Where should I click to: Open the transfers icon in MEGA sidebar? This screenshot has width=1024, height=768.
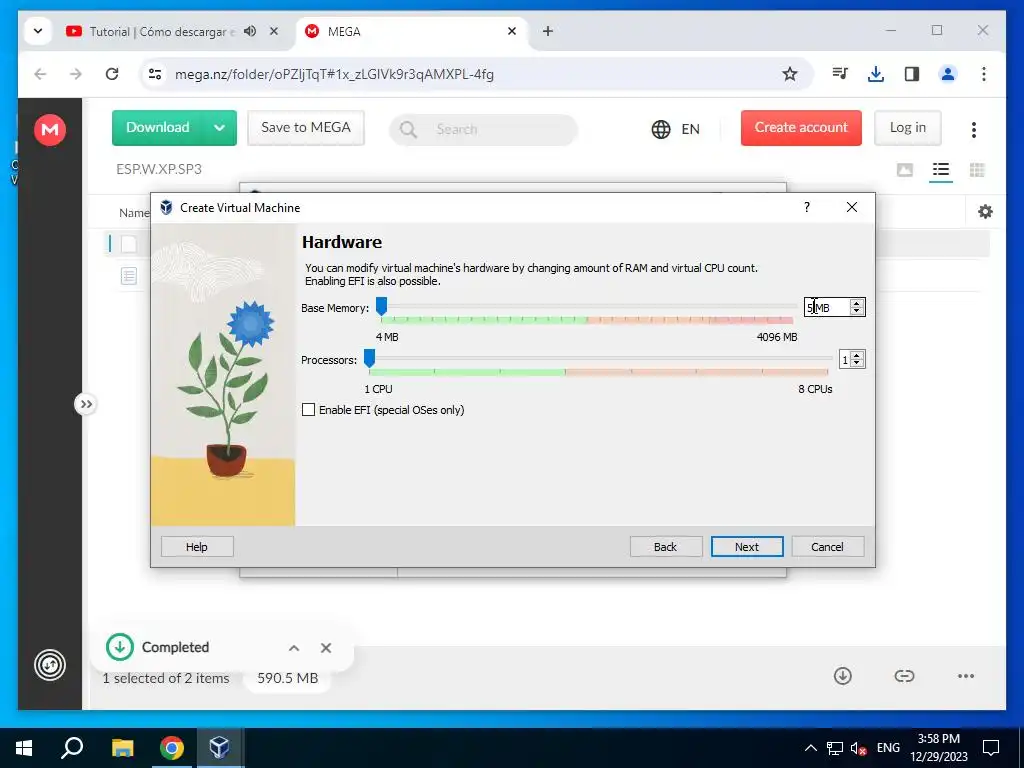coord(50,665)
